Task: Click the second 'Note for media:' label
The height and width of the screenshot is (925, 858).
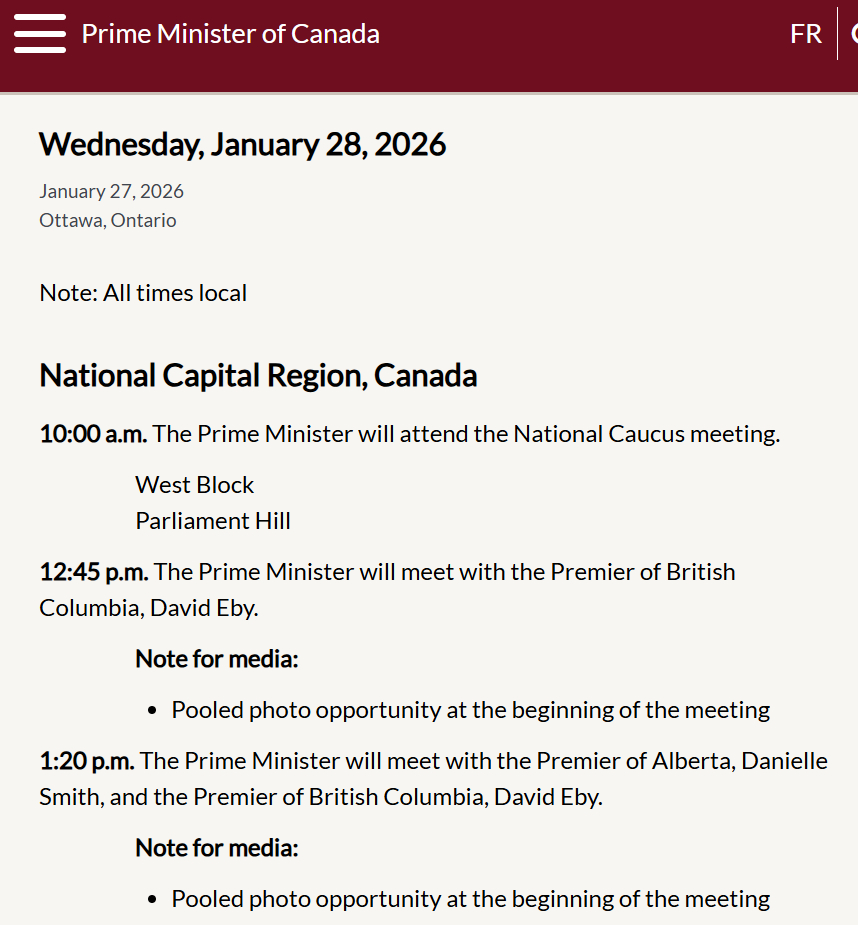Action: click(x=217, y=848)
